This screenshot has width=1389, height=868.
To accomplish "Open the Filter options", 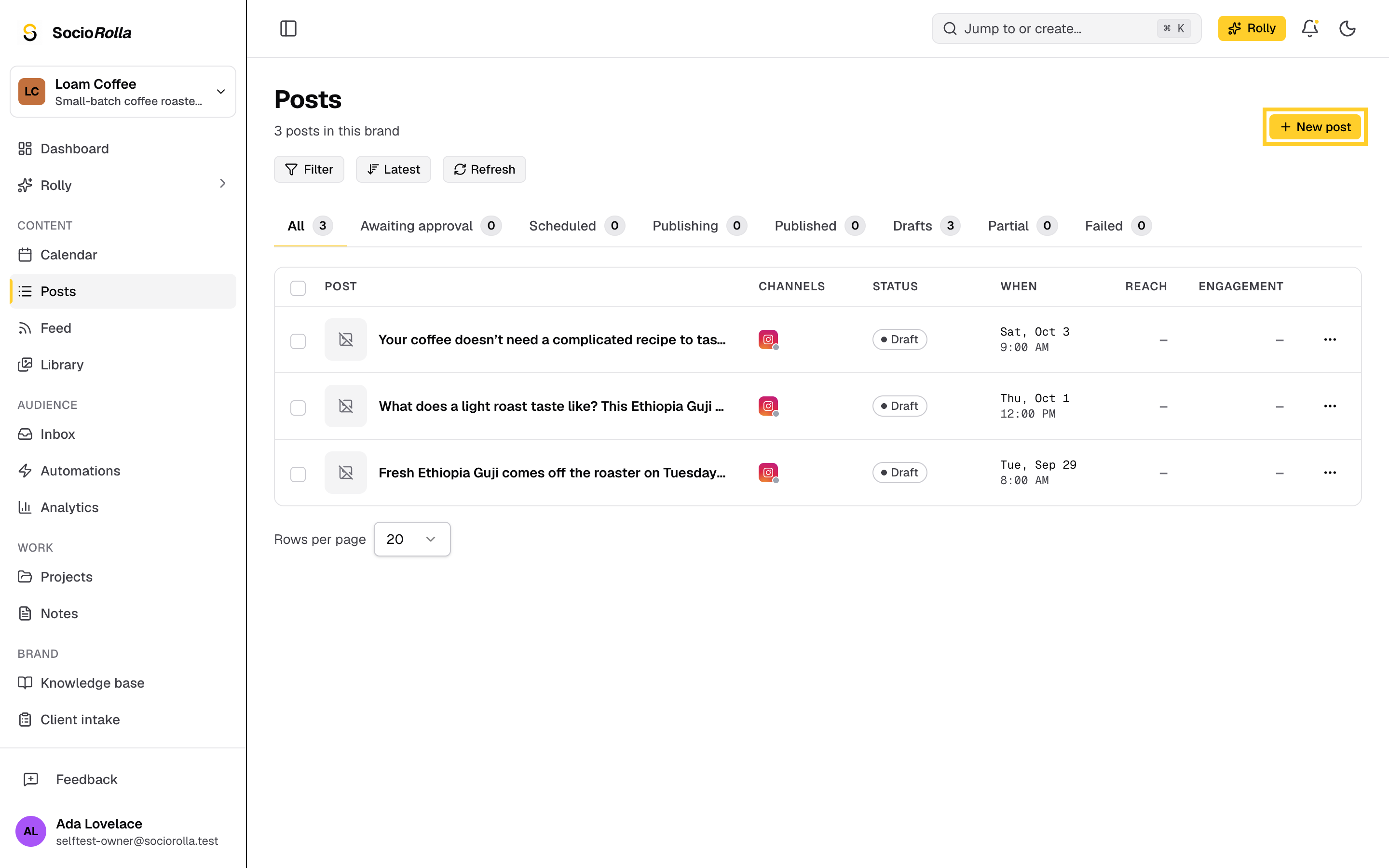I will [309, 169].
